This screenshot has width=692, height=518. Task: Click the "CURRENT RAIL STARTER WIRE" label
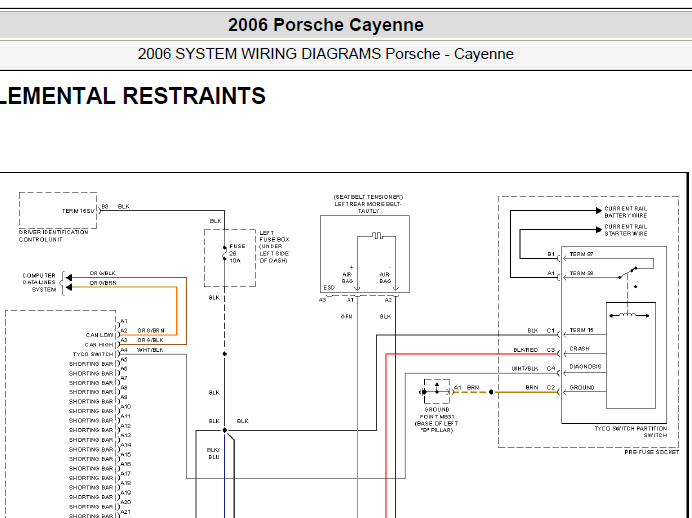click(x=625, y=230)
